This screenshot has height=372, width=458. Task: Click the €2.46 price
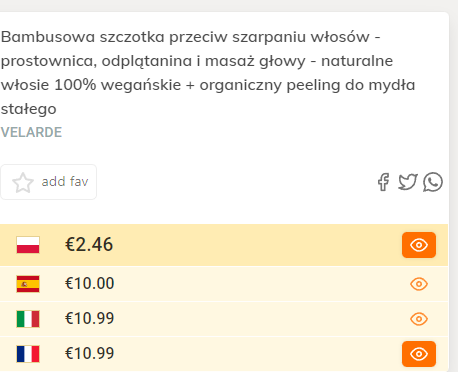[89, 245]
